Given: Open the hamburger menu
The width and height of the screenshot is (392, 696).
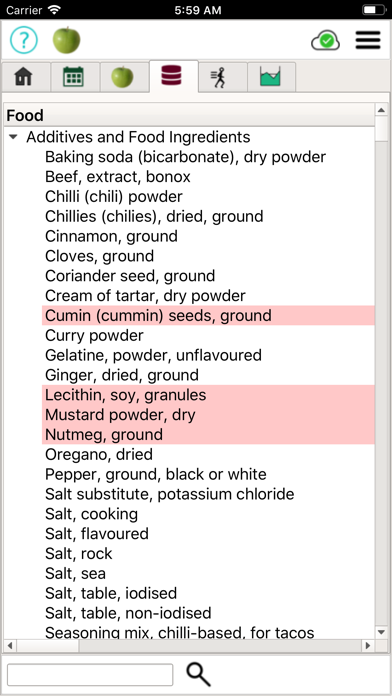Looking at the screenshot, I should pos(368,40).
